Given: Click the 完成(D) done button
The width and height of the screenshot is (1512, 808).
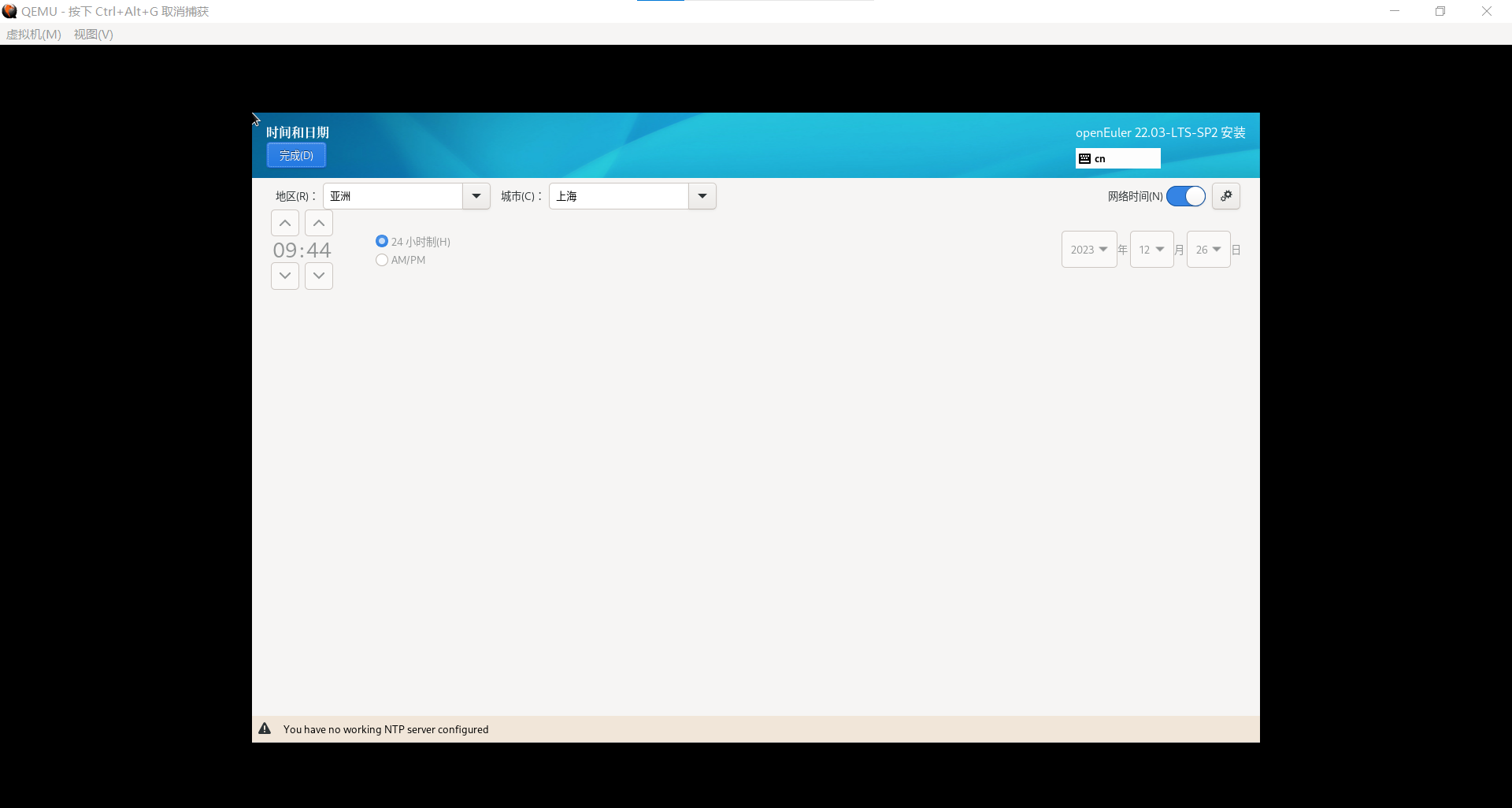Looking at the screenshot, I should click(x=296, y=155).
